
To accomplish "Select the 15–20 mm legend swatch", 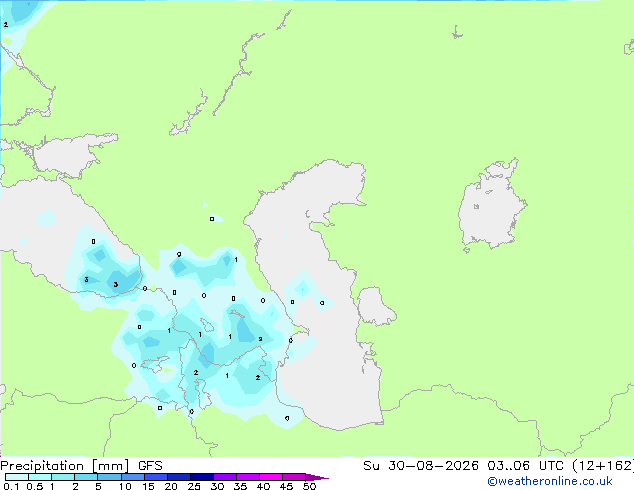I will (155, 477).
